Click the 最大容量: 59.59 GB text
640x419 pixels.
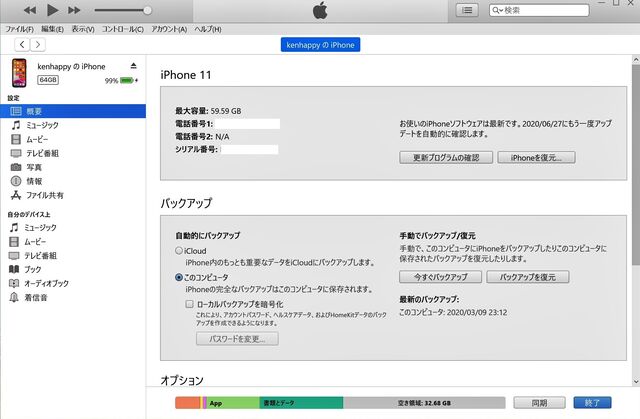(208, 111)
